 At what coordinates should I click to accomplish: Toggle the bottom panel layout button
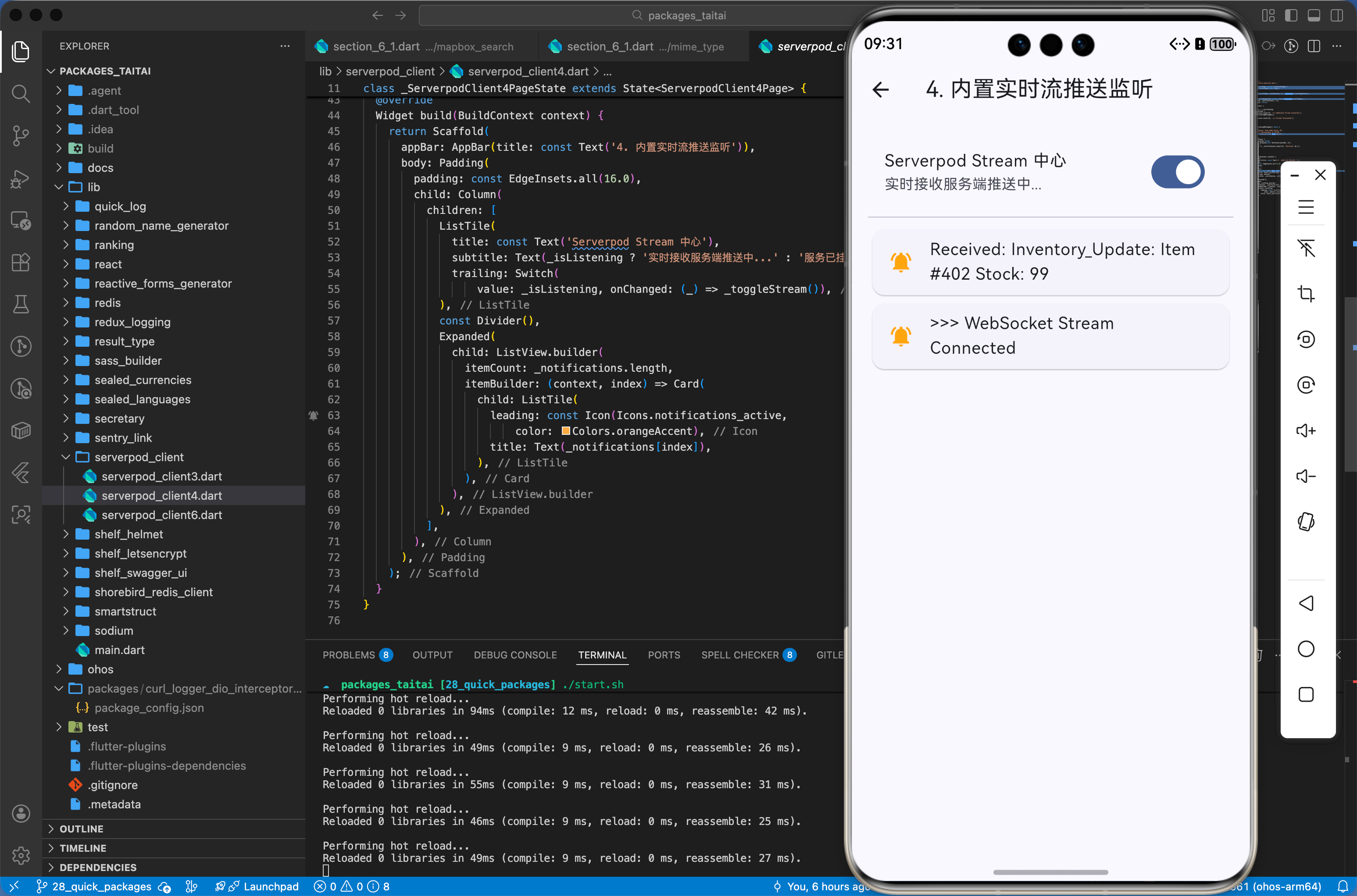(1314, 15)
